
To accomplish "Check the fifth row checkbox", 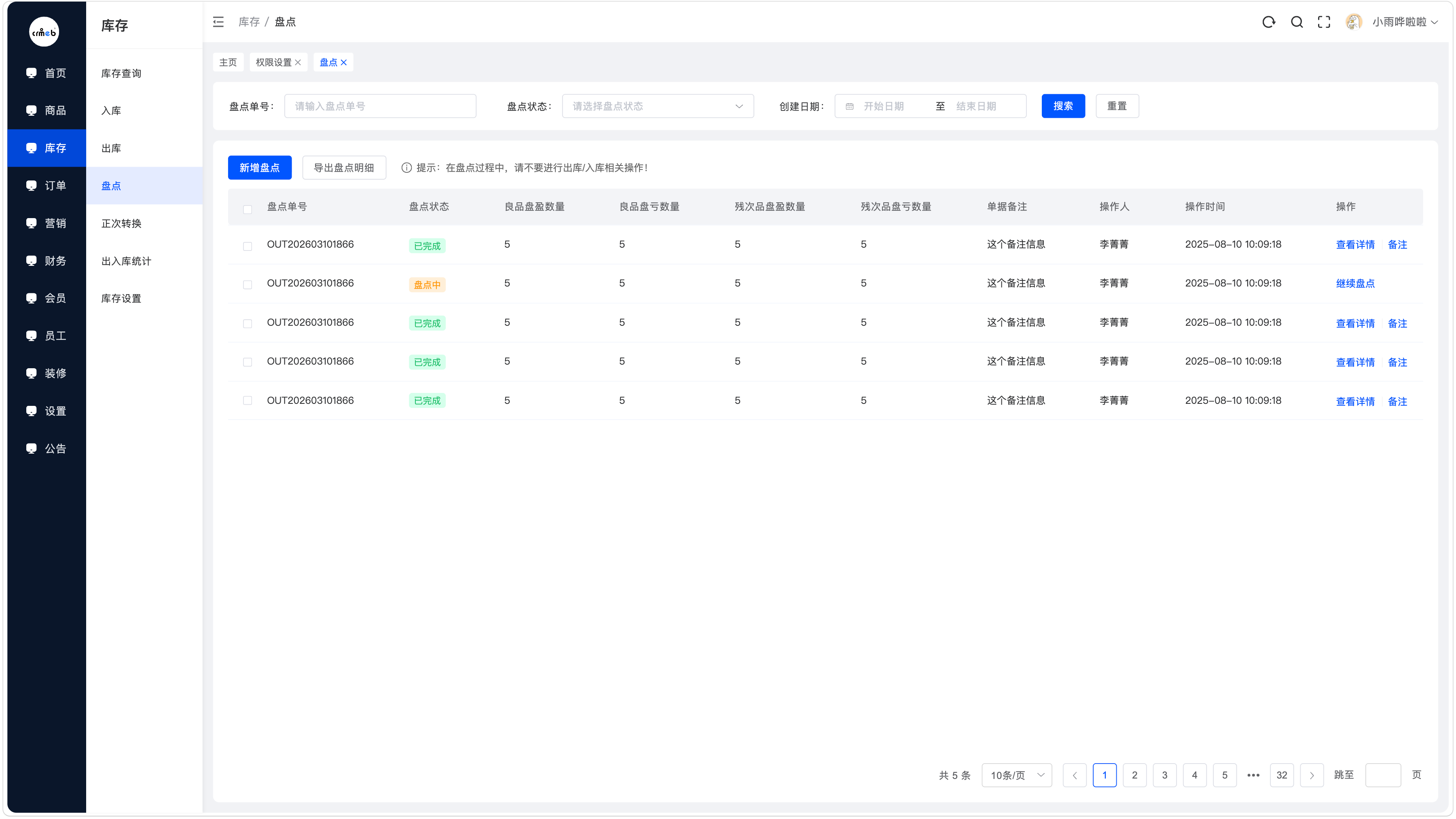I will coord(248,401).
